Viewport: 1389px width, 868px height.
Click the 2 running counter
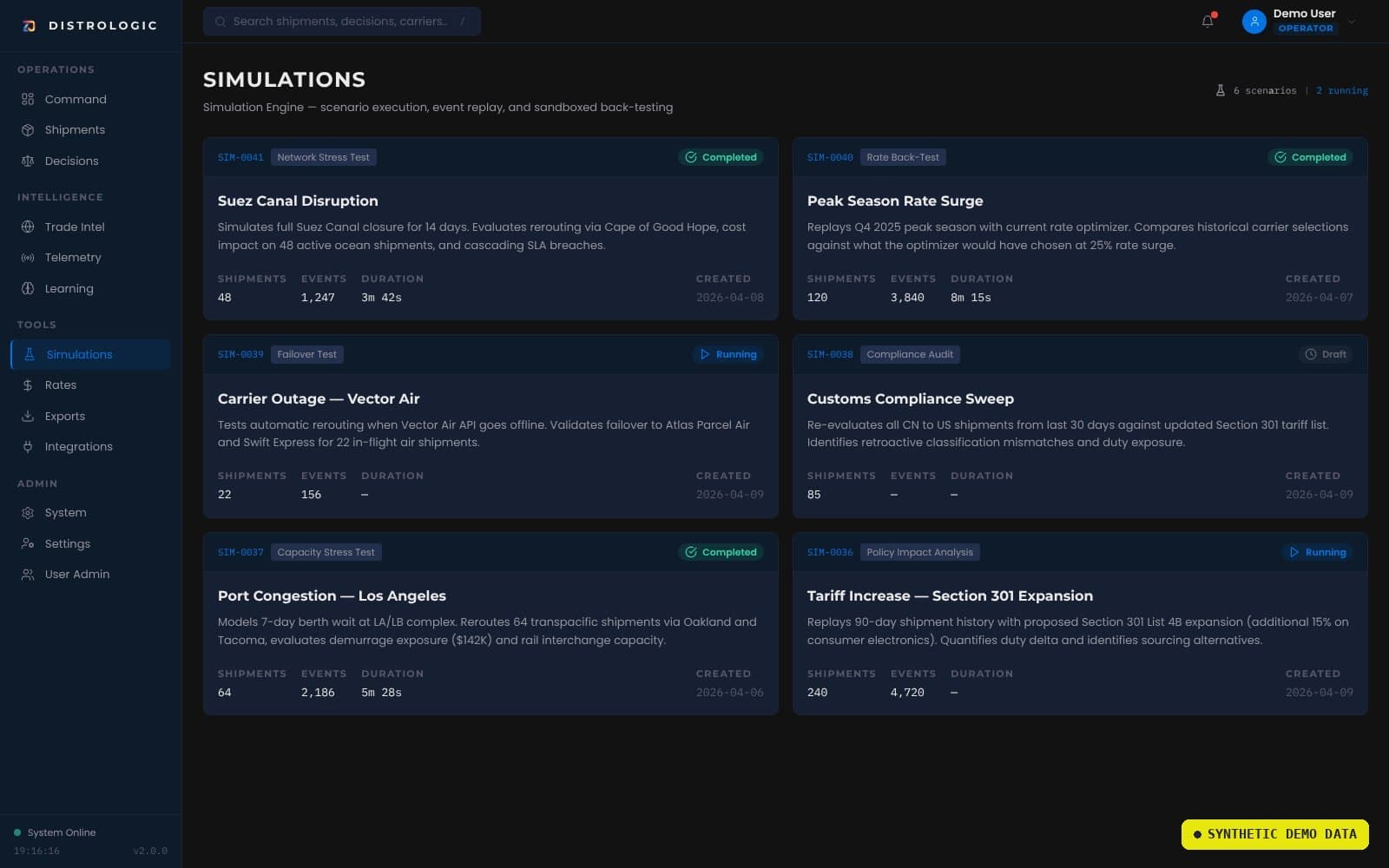[1341, 90]
